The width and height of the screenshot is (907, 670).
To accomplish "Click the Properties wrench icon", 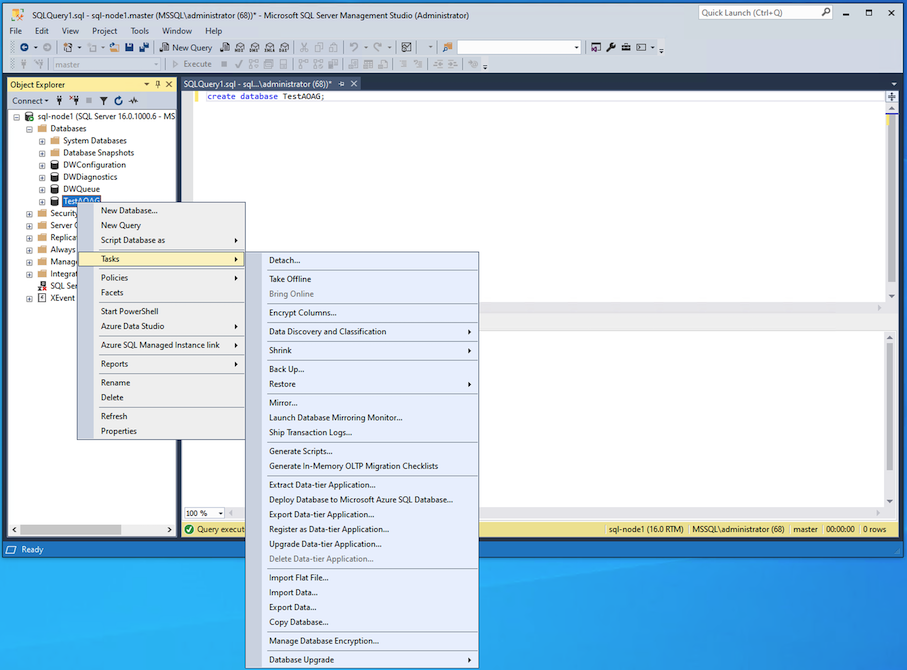I will pyautogui.click(x=611, y=47).
